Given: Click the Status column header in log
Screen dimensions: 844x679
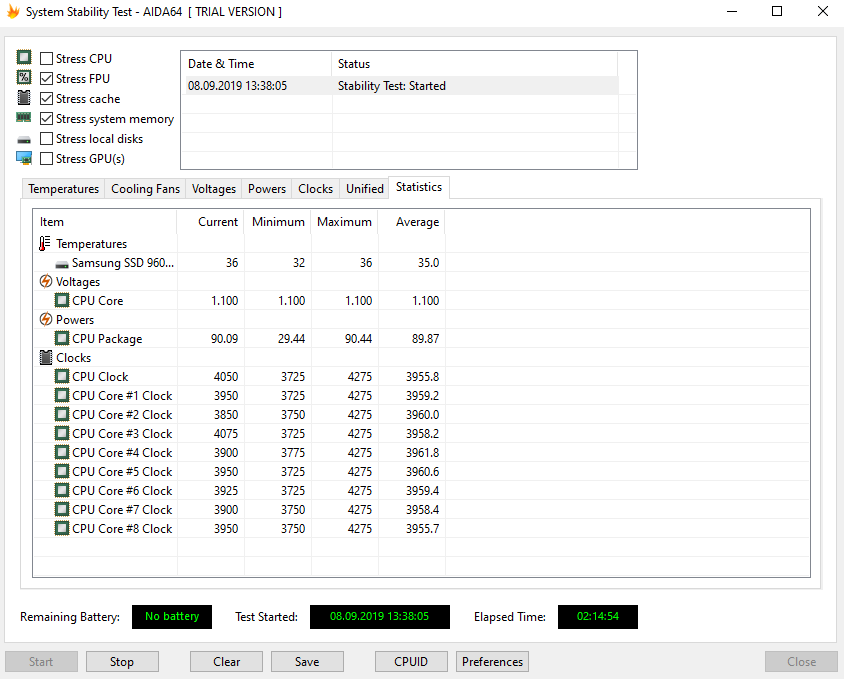Looking at the screenshot, I should [475, 64].
